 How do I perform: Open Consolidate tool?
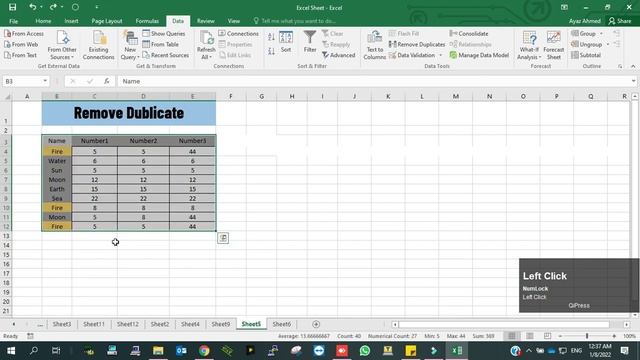[x=469, y=33]
